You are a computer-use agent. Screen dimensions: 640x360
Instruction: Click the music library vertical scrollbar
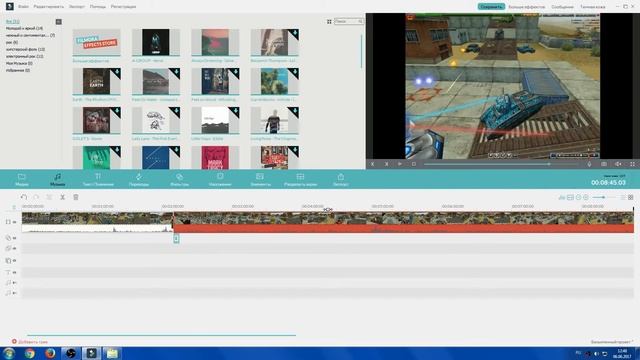coord(361,51)
